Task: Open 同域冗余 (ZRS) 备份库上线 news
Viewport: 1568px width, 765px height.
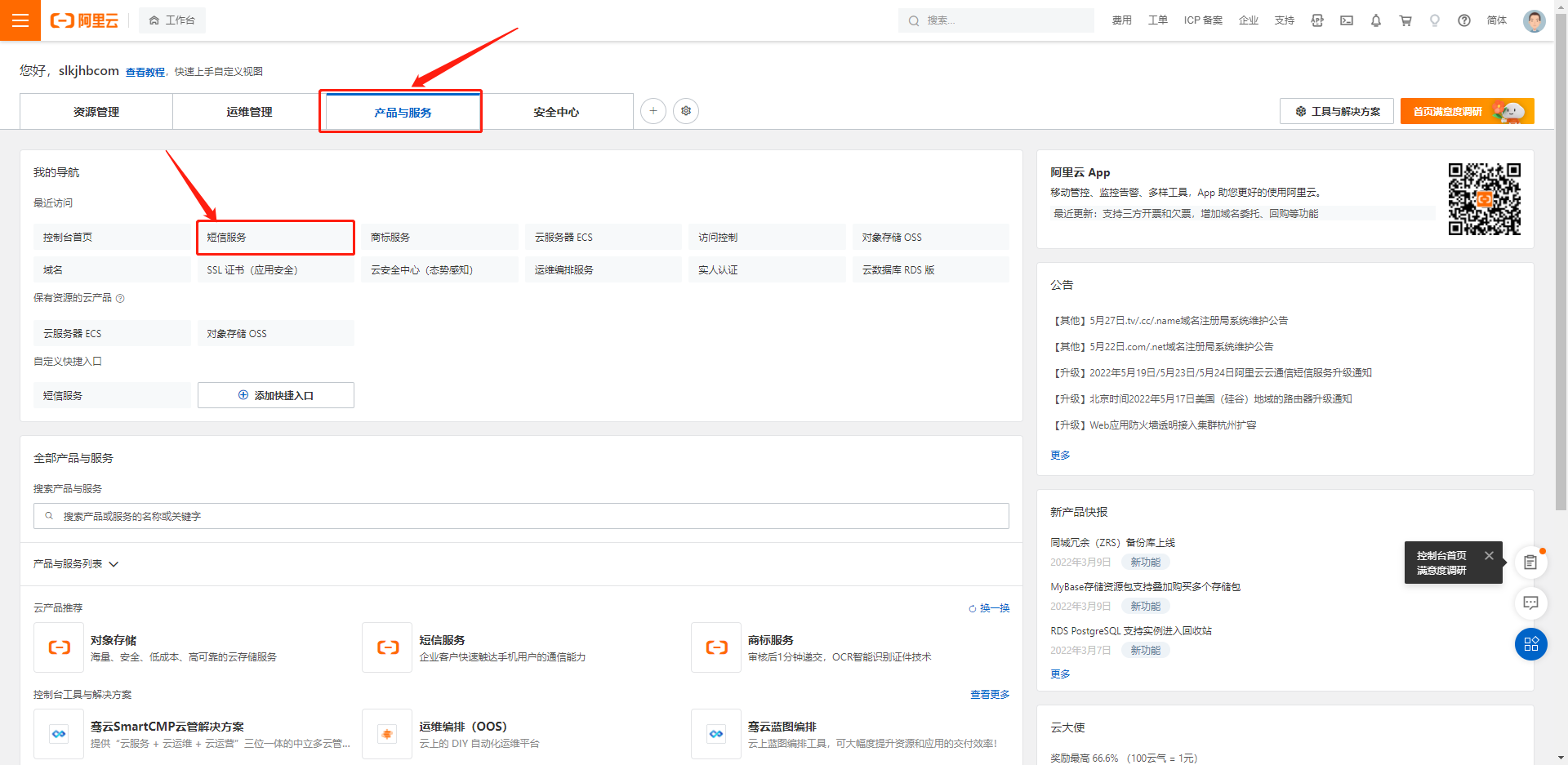Action: pos(1112,543)
